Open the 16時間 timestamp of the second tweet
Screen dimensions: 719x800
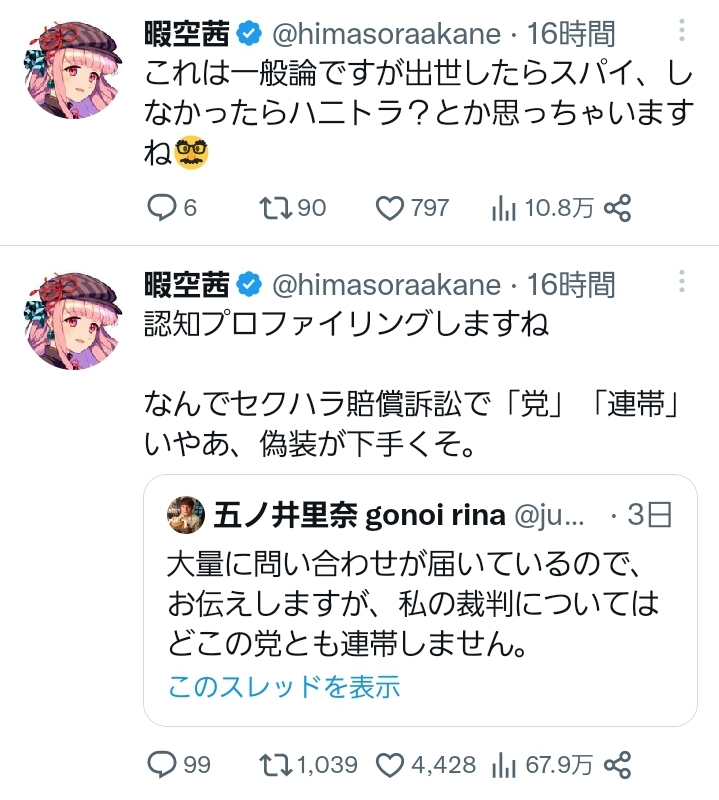(571, 286)
